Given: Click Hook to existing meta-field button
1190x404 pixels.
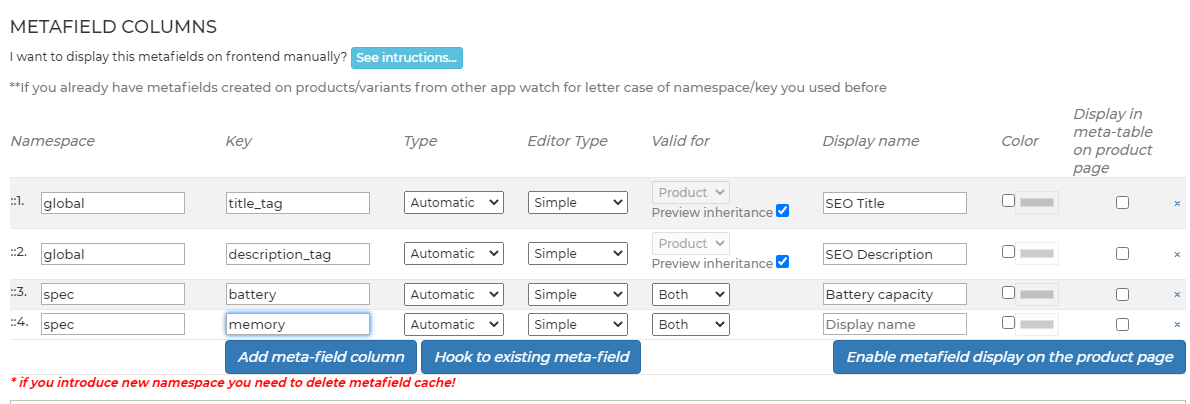Looking at the screenshot, I should click(530, 357).
